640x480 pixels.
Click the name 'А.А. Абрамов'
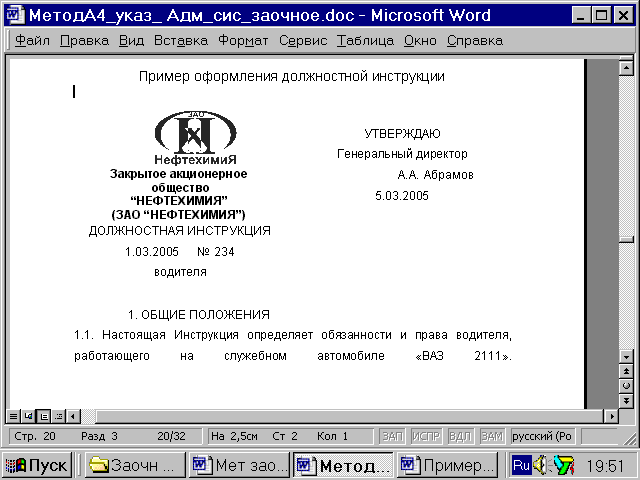435,175
